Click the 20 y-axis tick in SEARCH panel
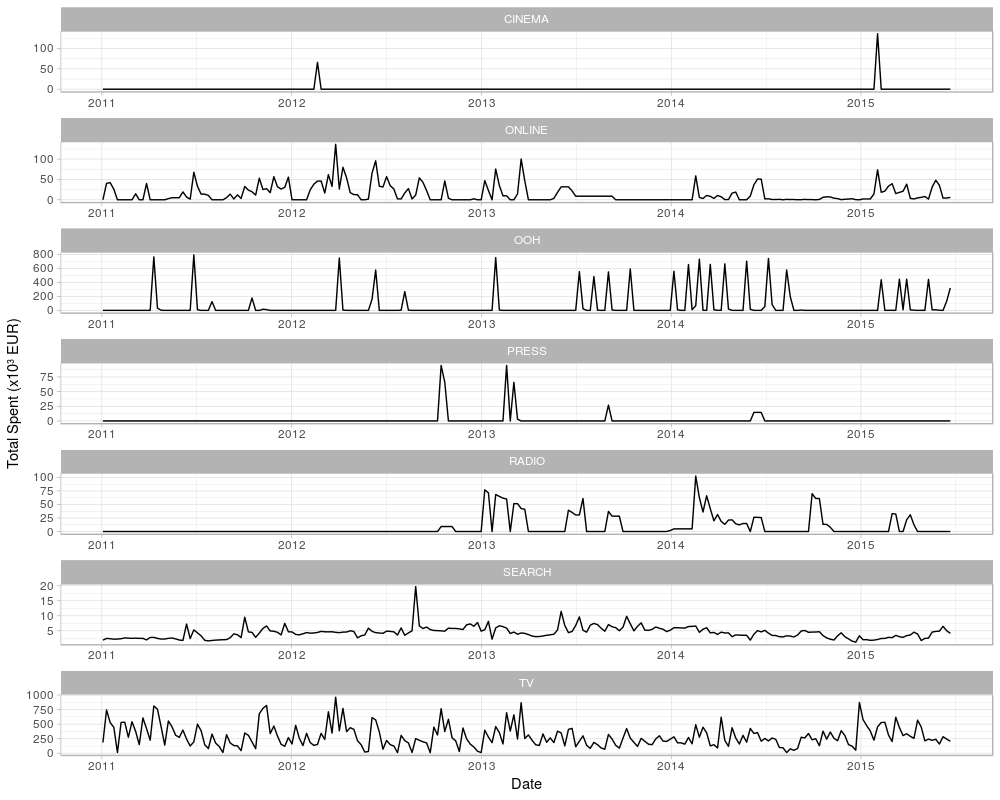This screenshot has width=1000, height=800. coord(48,586)
